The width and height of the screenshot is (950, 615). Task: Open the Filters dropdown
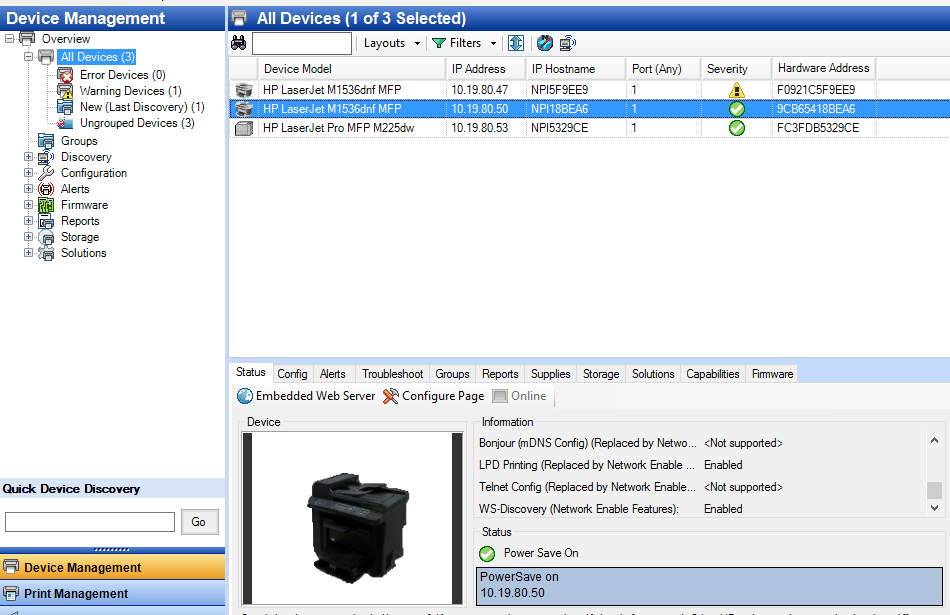tap(464, 43)
